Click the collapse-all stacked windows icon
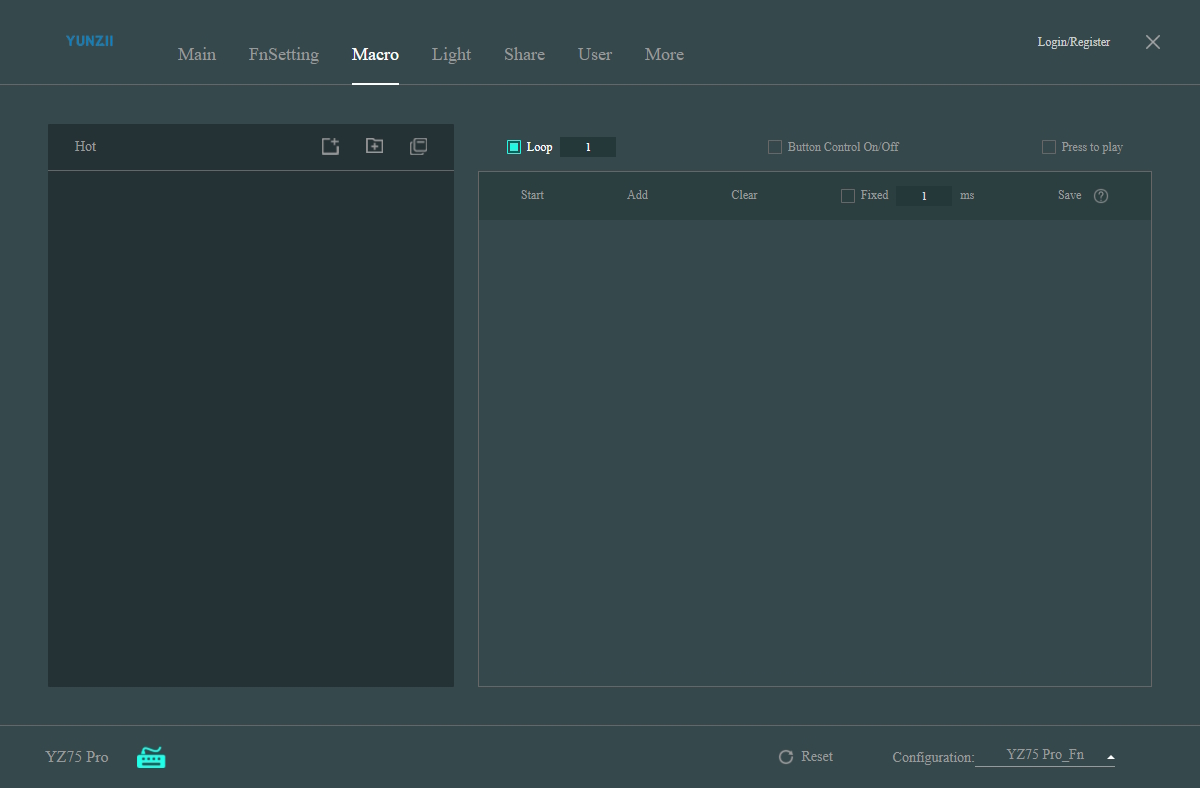1200x788 pixels. point(418,146)
